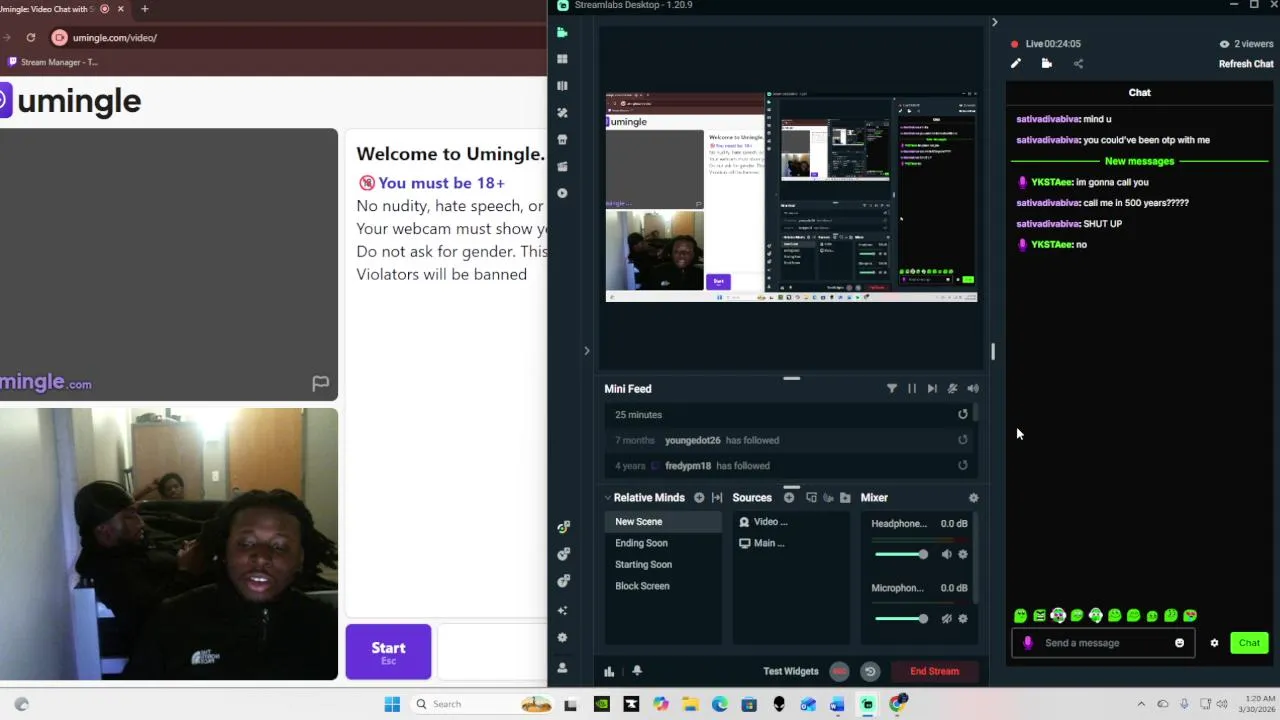Open Stream Manager bookmark in browser
Viewport: 1280px width, 720px height.
coord(53,62)
